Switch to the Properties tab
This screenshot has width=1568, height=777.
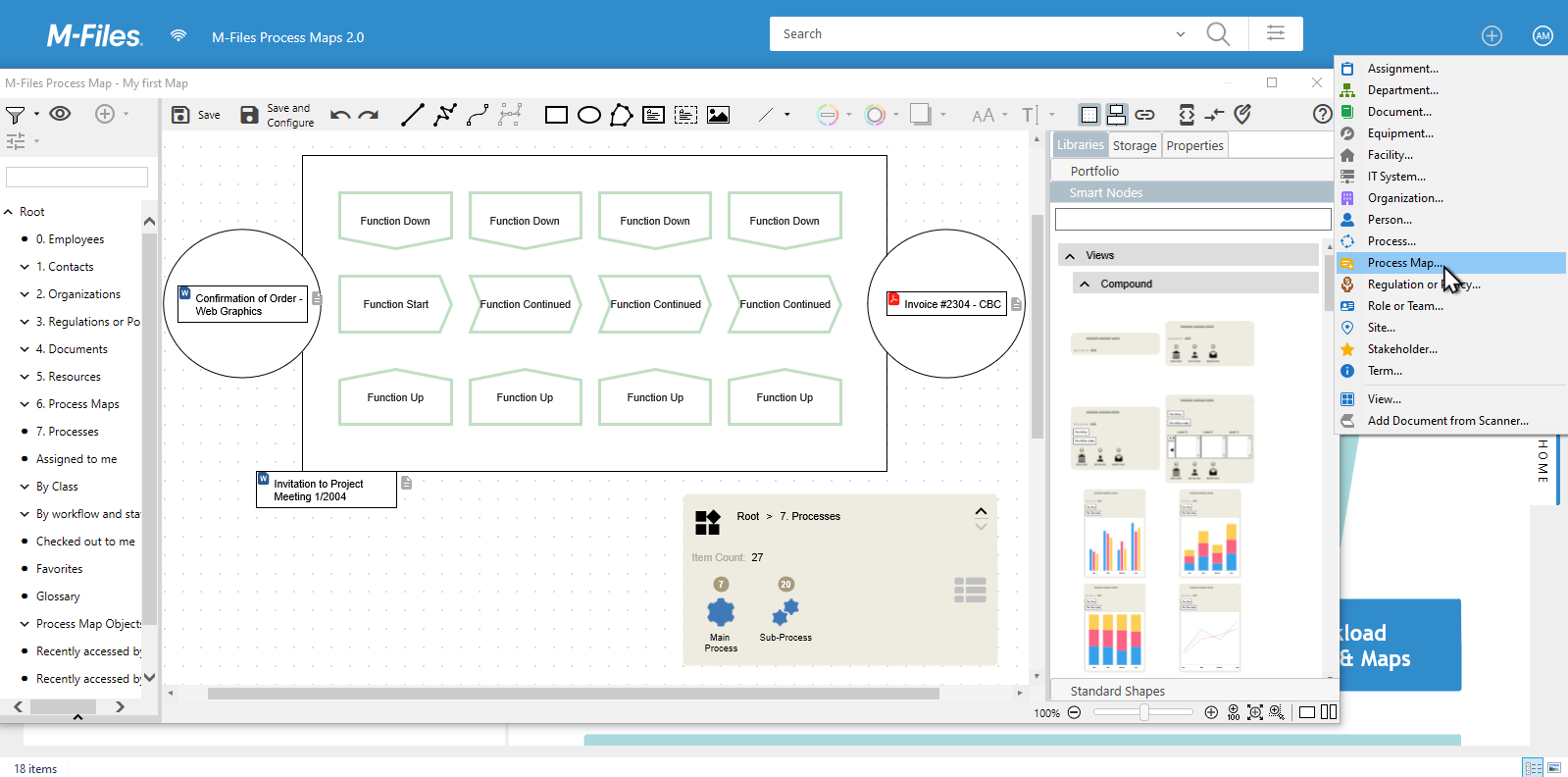(1194, 145)
